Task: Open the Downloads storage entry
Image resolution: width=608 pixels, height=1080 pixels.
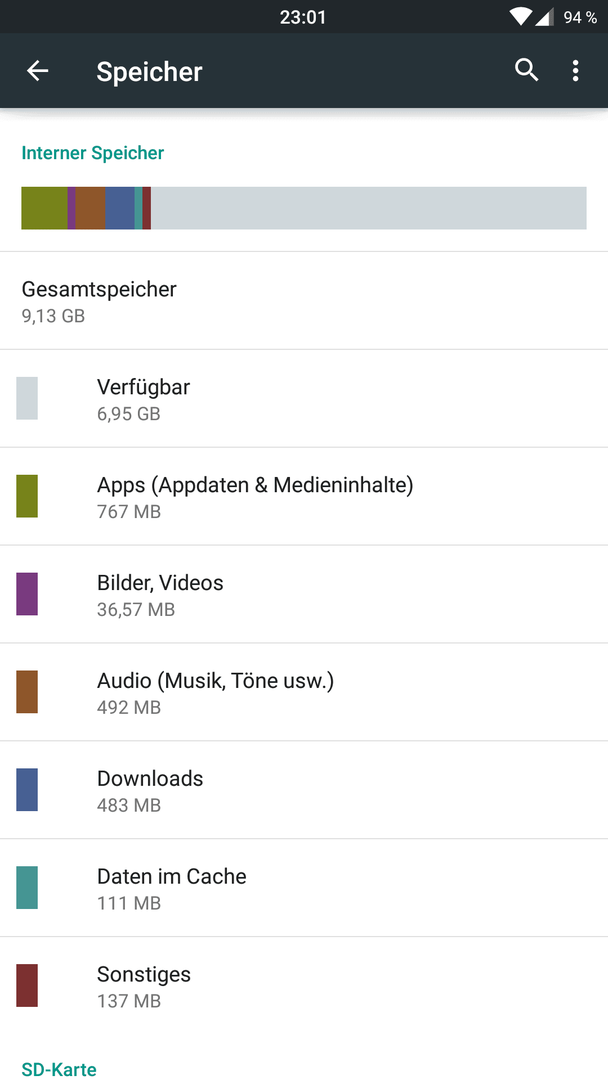Action: tap(304, 789)
